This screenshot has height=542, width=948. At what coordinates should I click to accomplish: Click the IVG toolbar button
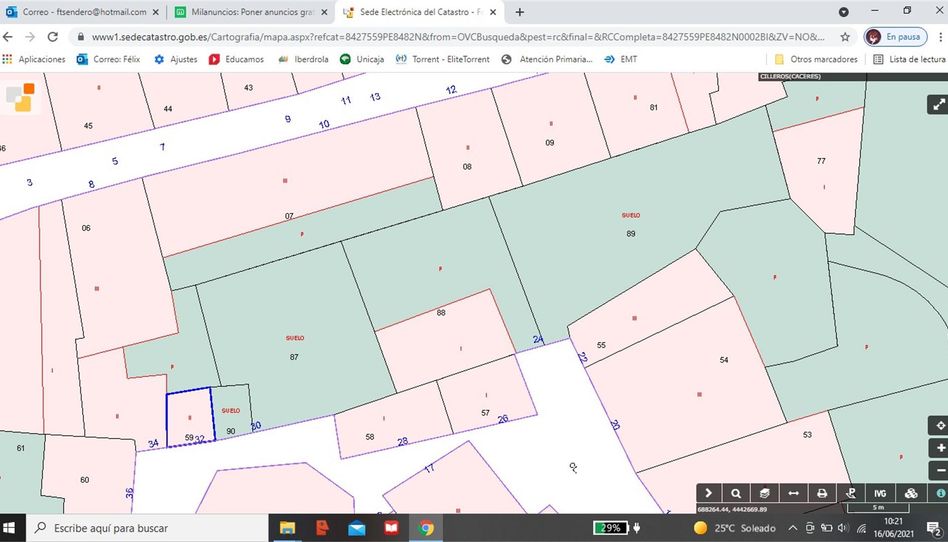coord(880,493)
